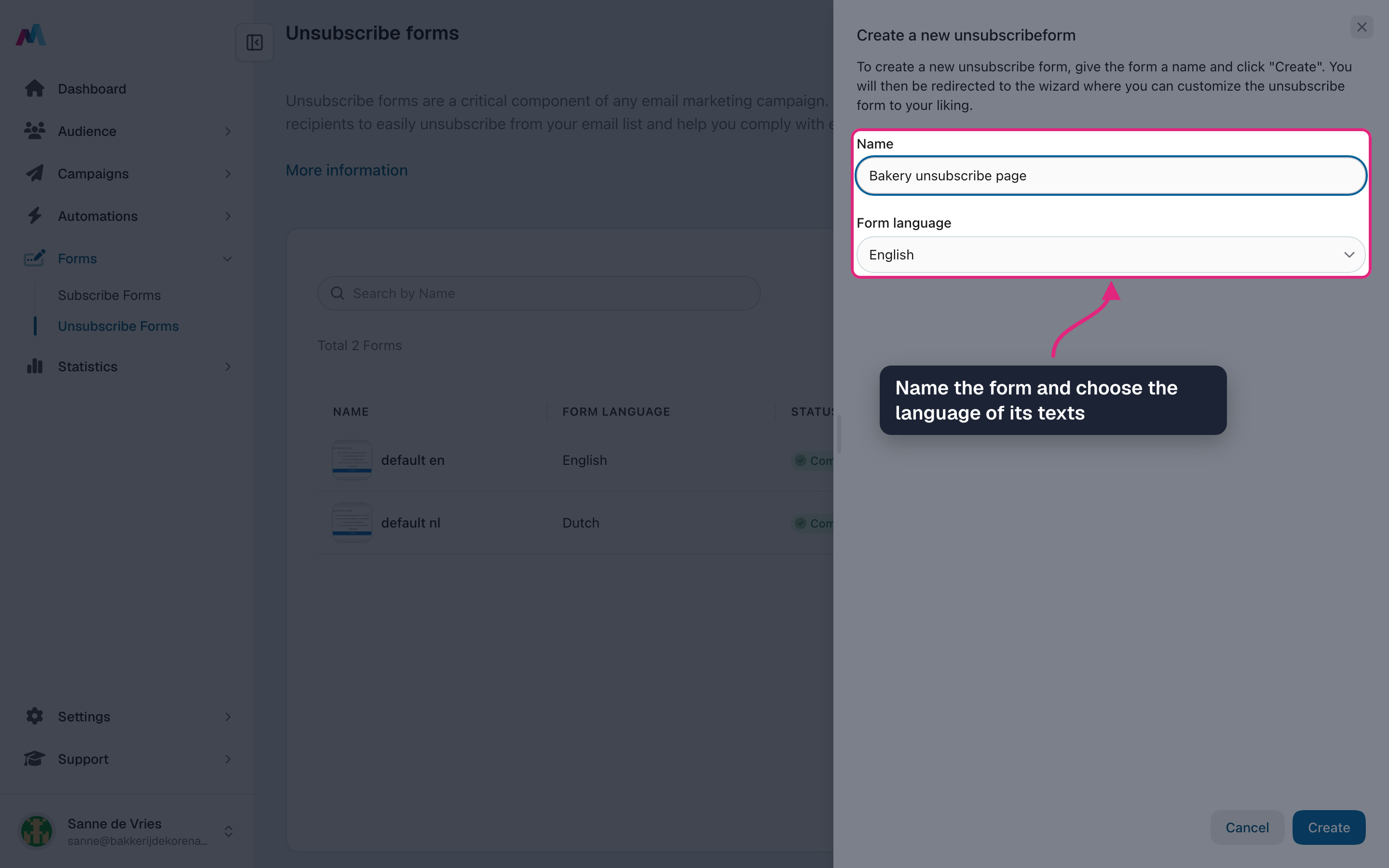Image resolution: width=1389 pixels, height=868 pixels.
Task: Click the NAME column header
Action: [x=351, y=412]
